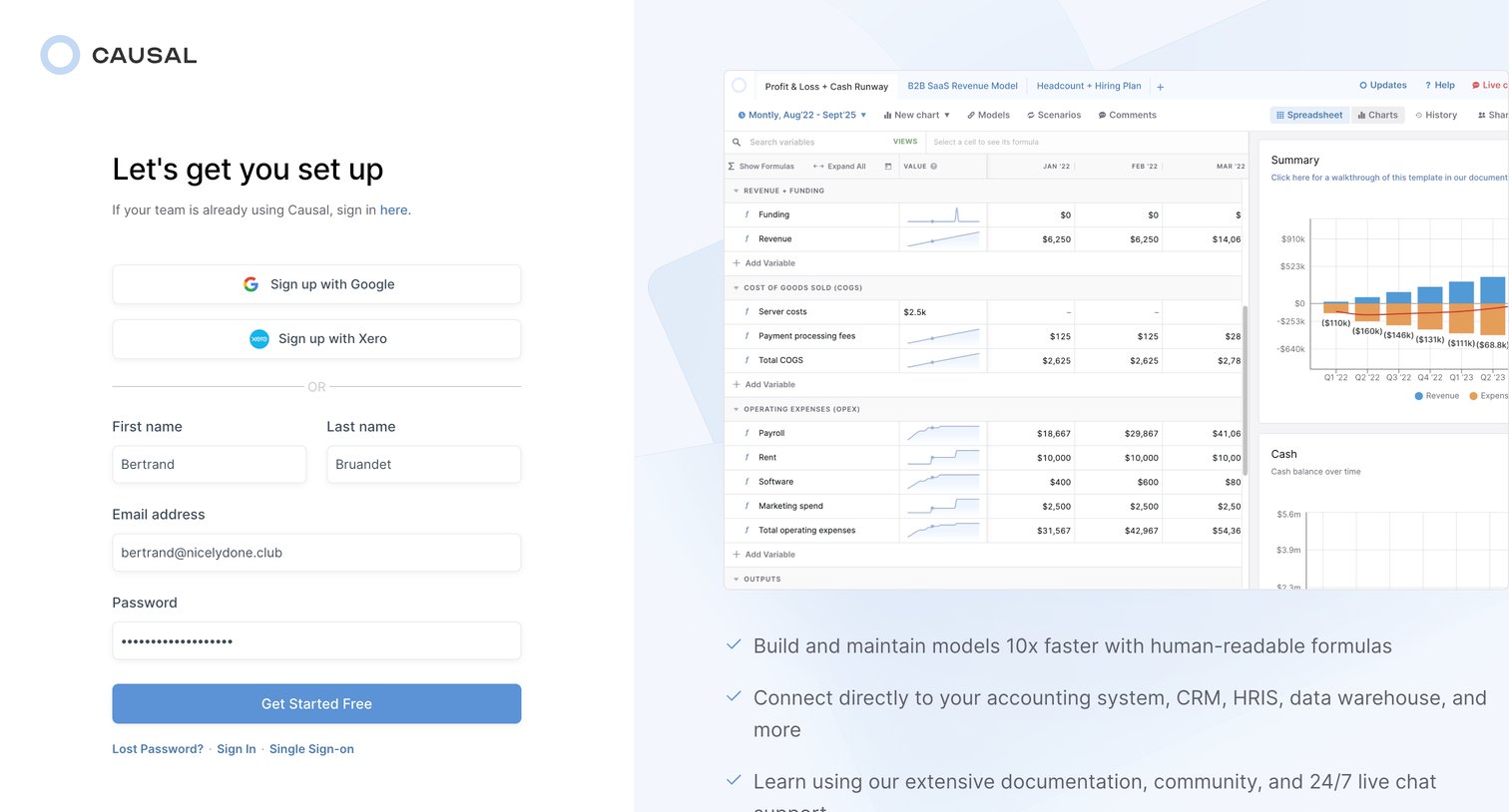Click the help icon beside VALUE header
This screenshot has width=1509, height=812.
(934, 167)
